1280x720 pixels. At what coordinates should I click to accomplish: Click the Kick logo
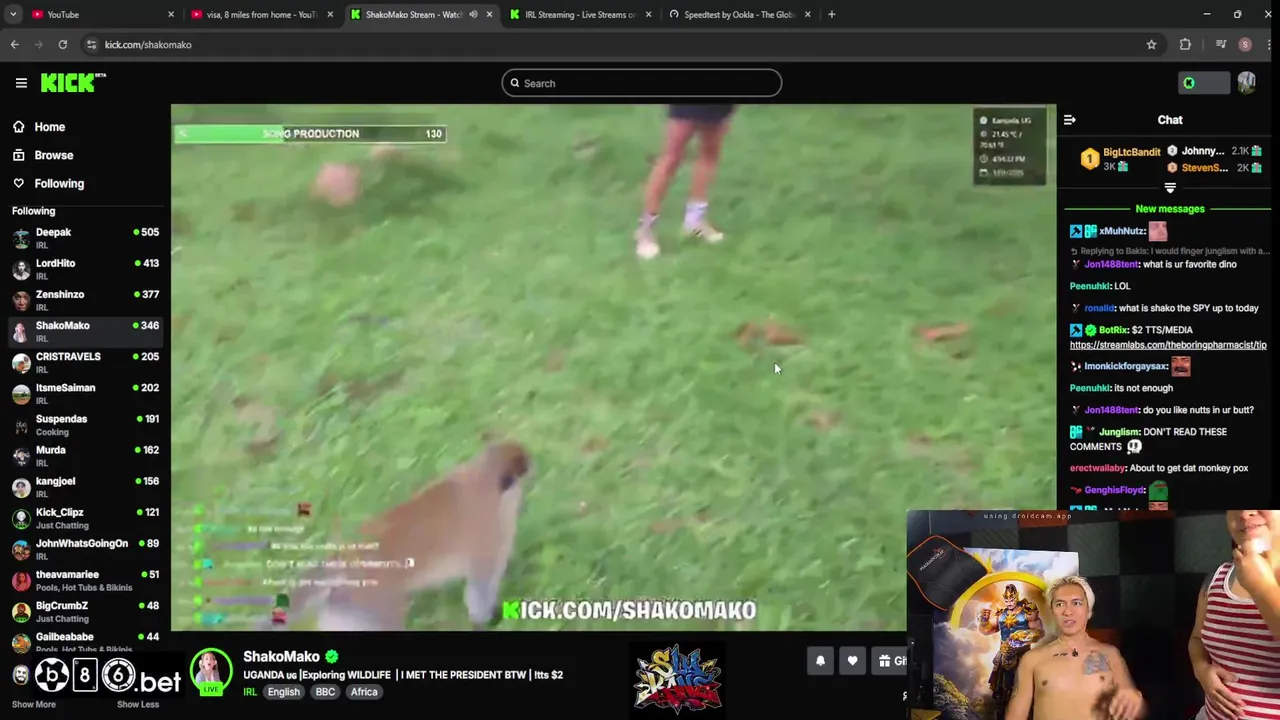[73, 83]
